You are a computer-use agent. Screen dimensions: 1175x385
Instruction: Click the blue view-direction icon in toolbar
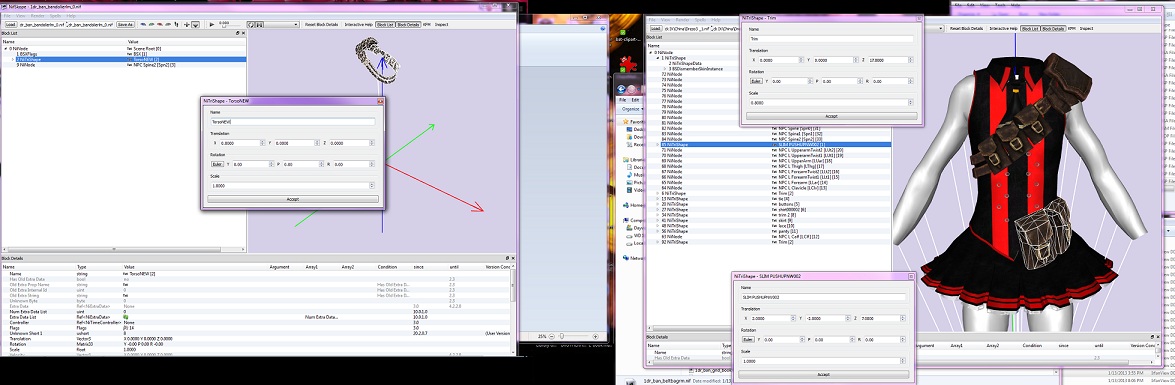click(143, 25)
